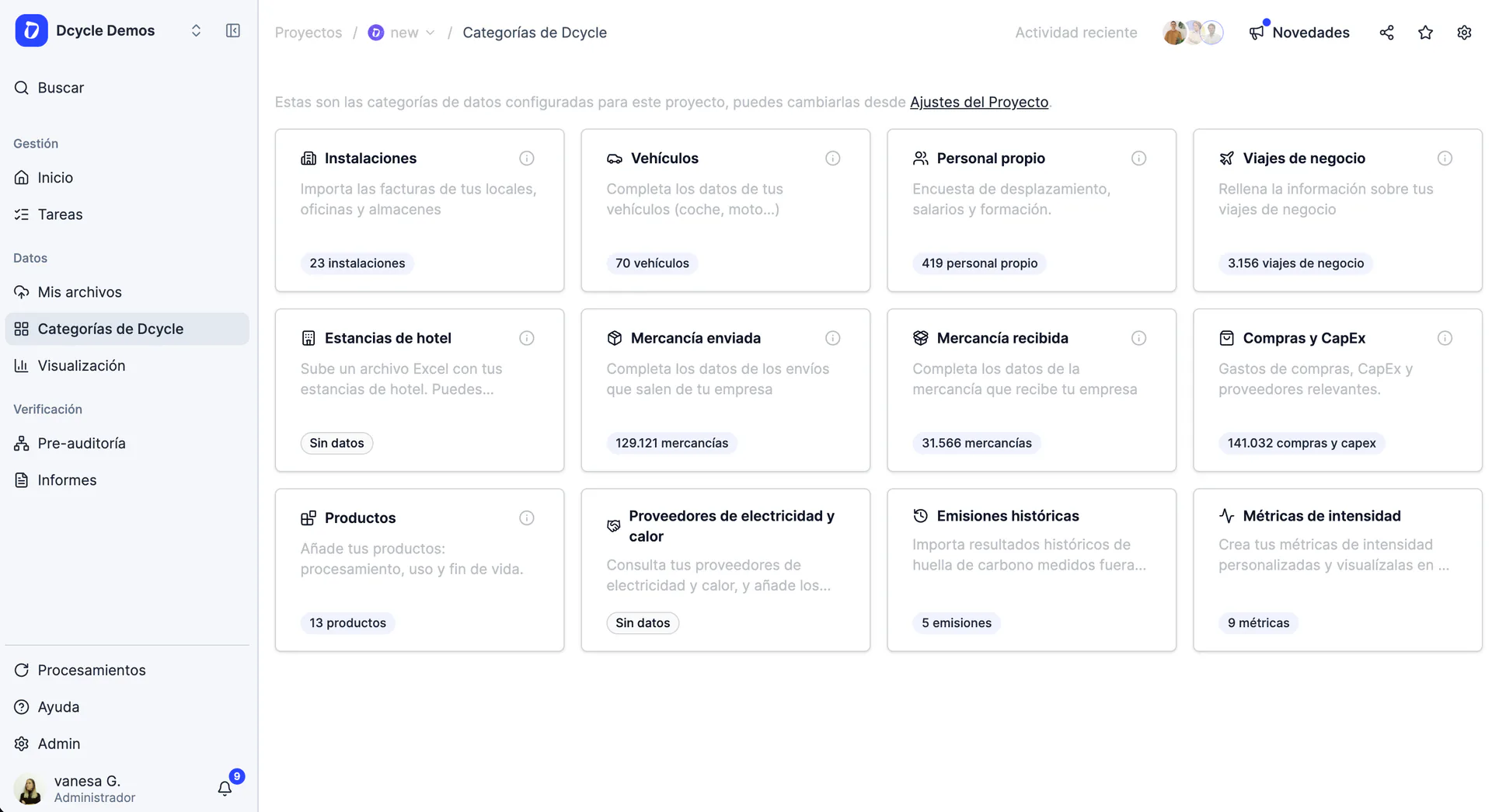Click the Novedades megaphone icon
This screenshot has width=1492, height=812.
1257,33
